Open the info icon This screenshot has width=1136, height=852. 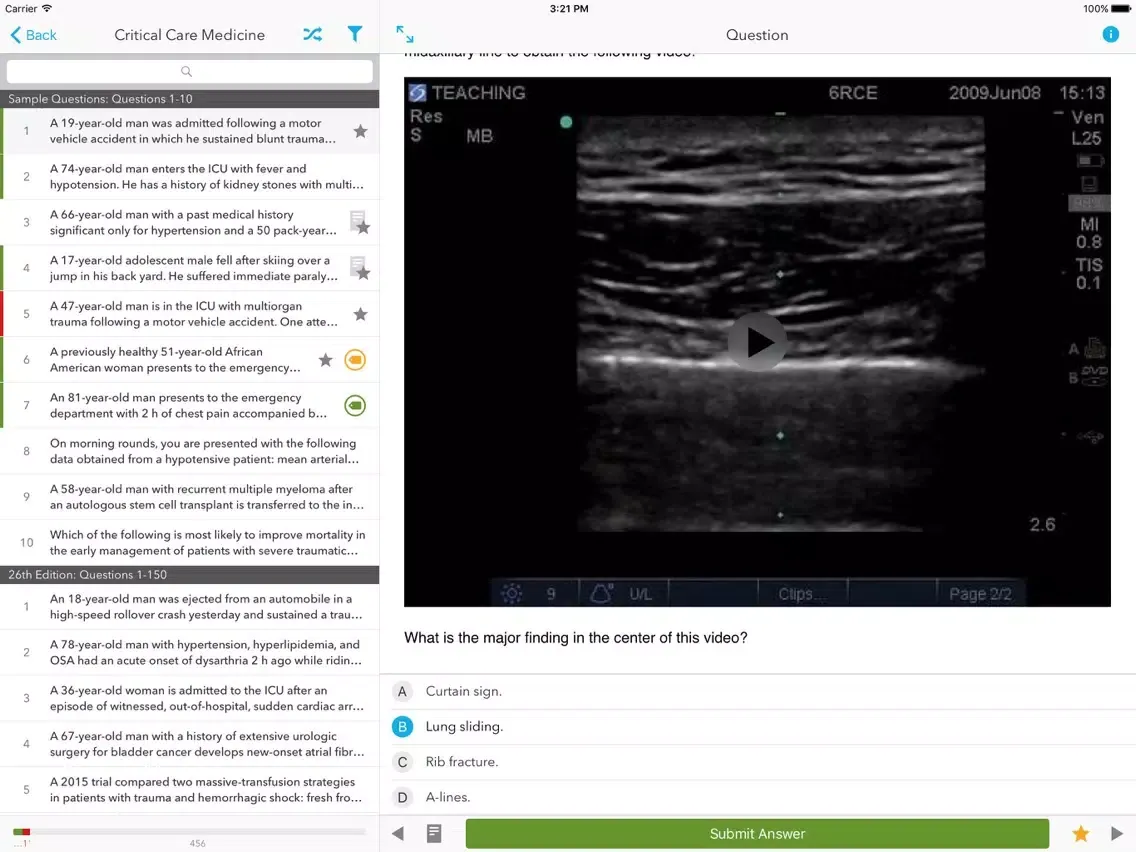[x=1110, y=34]
